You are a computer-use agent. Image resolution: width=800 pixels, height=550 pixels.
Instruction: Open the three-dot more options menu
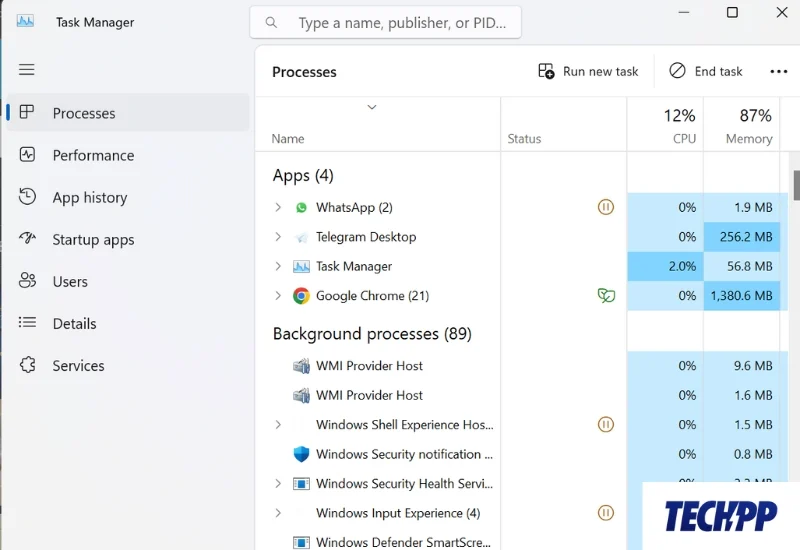(x=779, y=72)
